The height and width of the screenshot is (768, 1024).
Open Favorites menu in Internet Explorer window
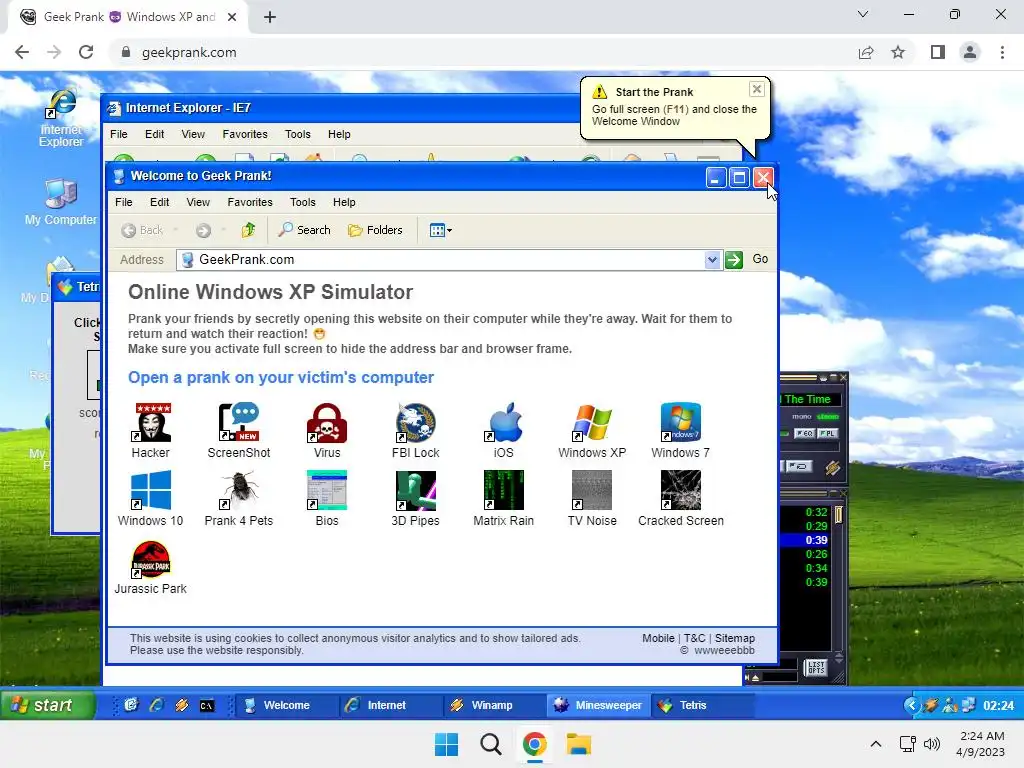[x=245, y=135]
